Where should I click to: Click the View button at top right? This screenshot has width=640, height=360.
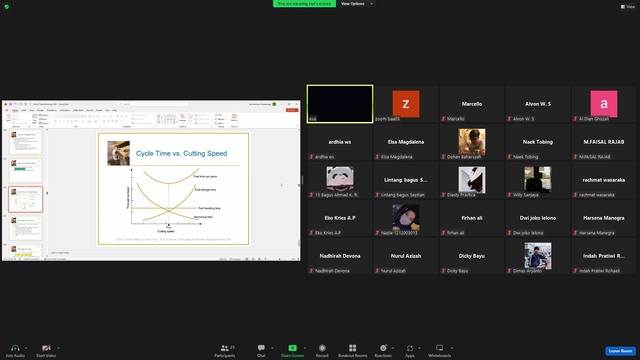click(x=628, y=7)
